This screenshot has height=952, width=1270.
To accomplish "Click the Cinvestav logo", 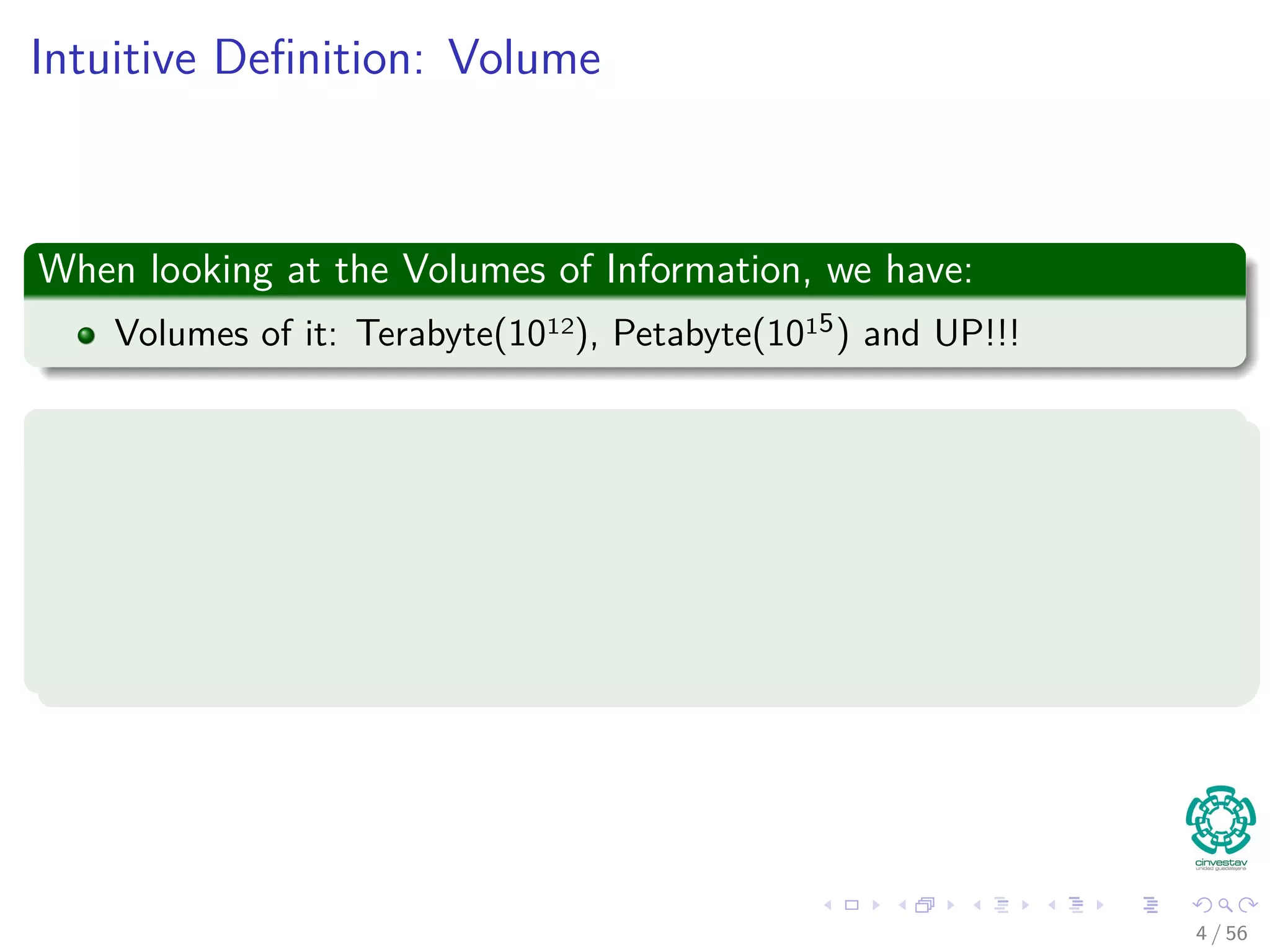I will coord(1221,828).
